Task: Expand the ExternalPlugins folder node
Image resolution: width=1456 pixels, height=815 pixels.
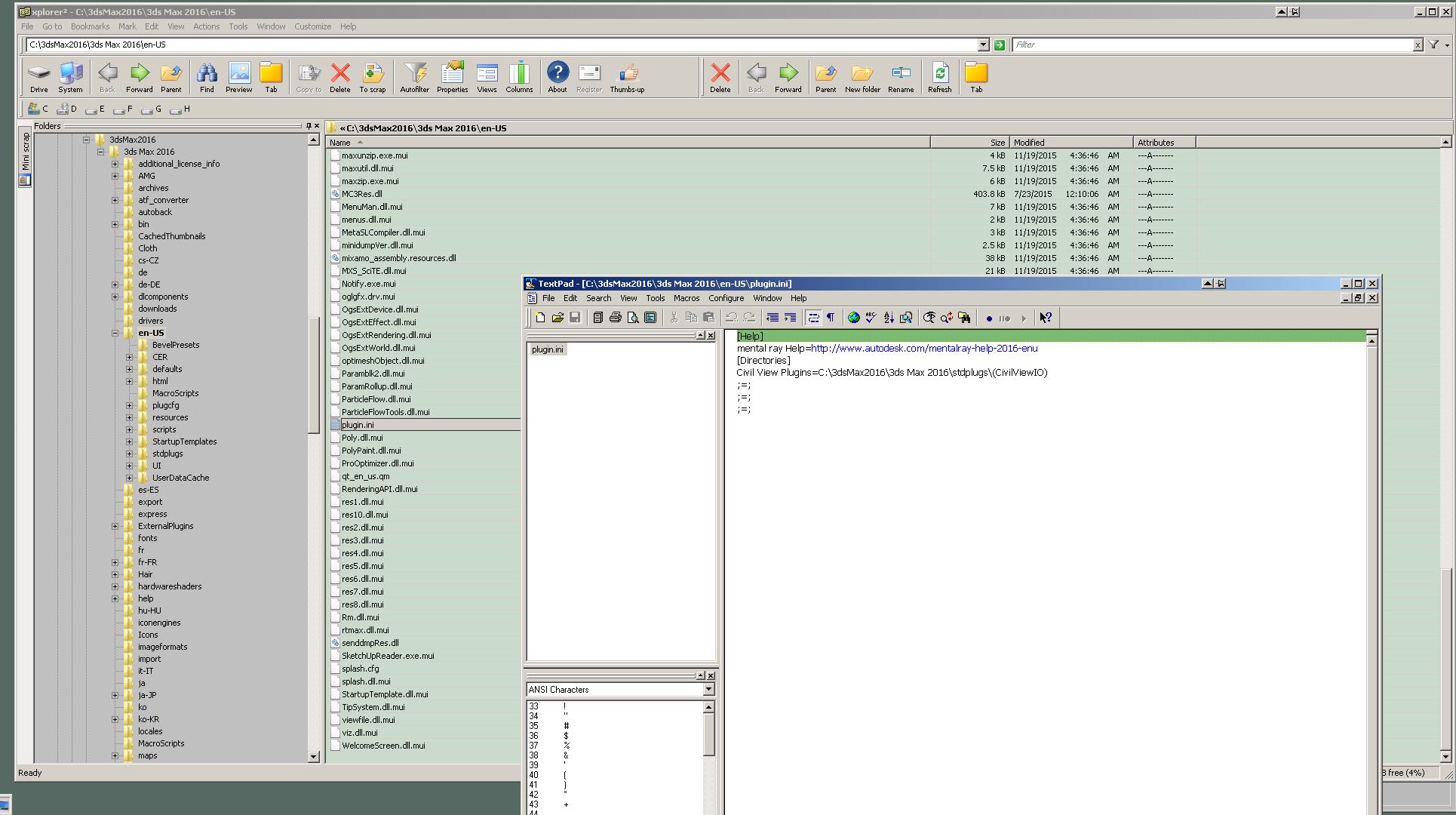Action: [x=115, y=526]
